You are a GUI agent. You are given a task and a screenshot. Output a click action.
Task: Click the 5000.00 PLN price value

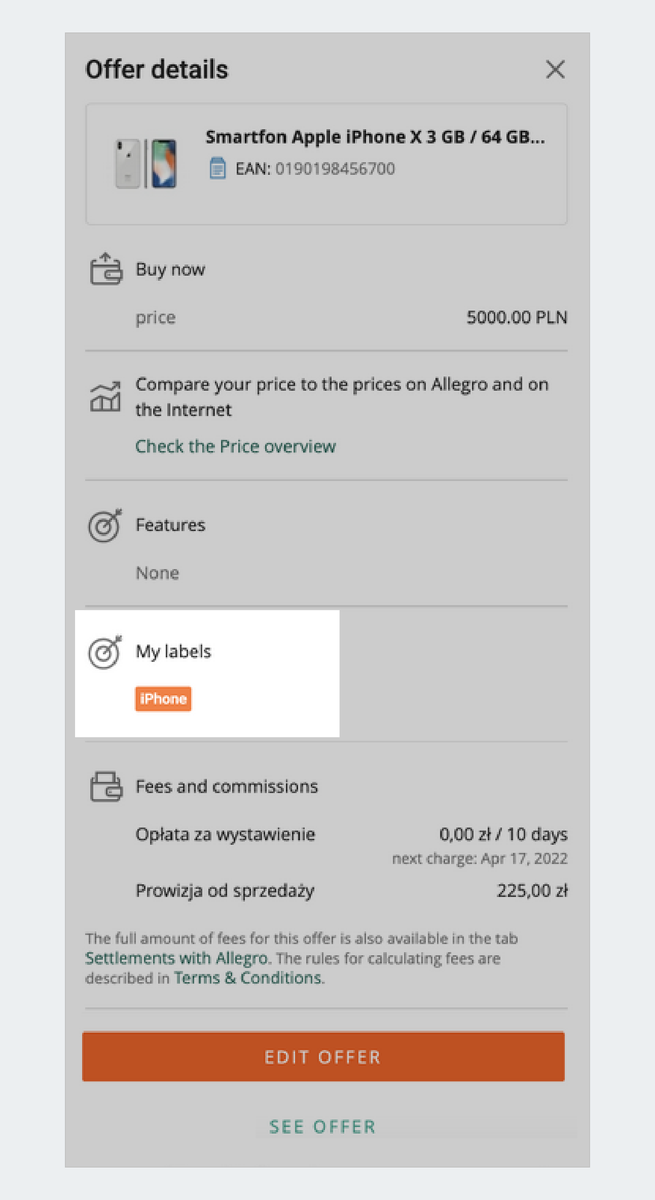517,318
